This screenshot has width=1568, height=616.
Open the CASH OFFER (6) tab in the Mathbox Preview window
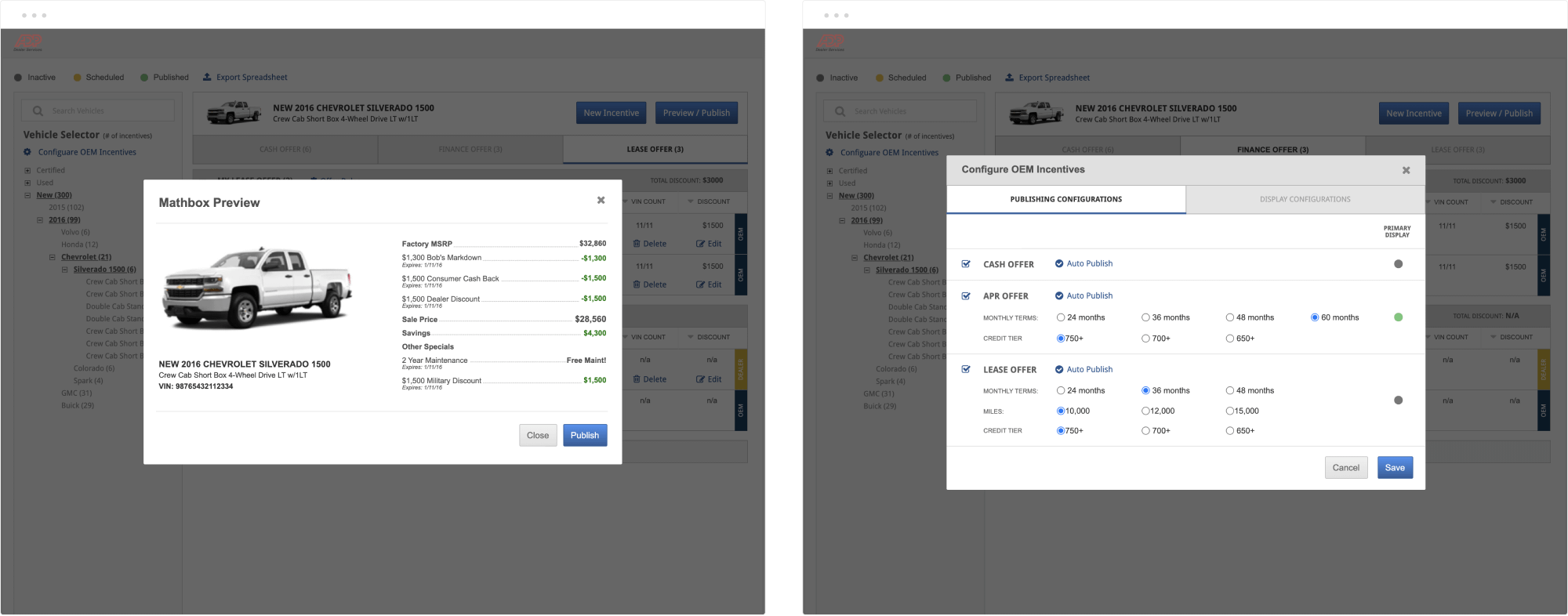(x=285, y=149)
